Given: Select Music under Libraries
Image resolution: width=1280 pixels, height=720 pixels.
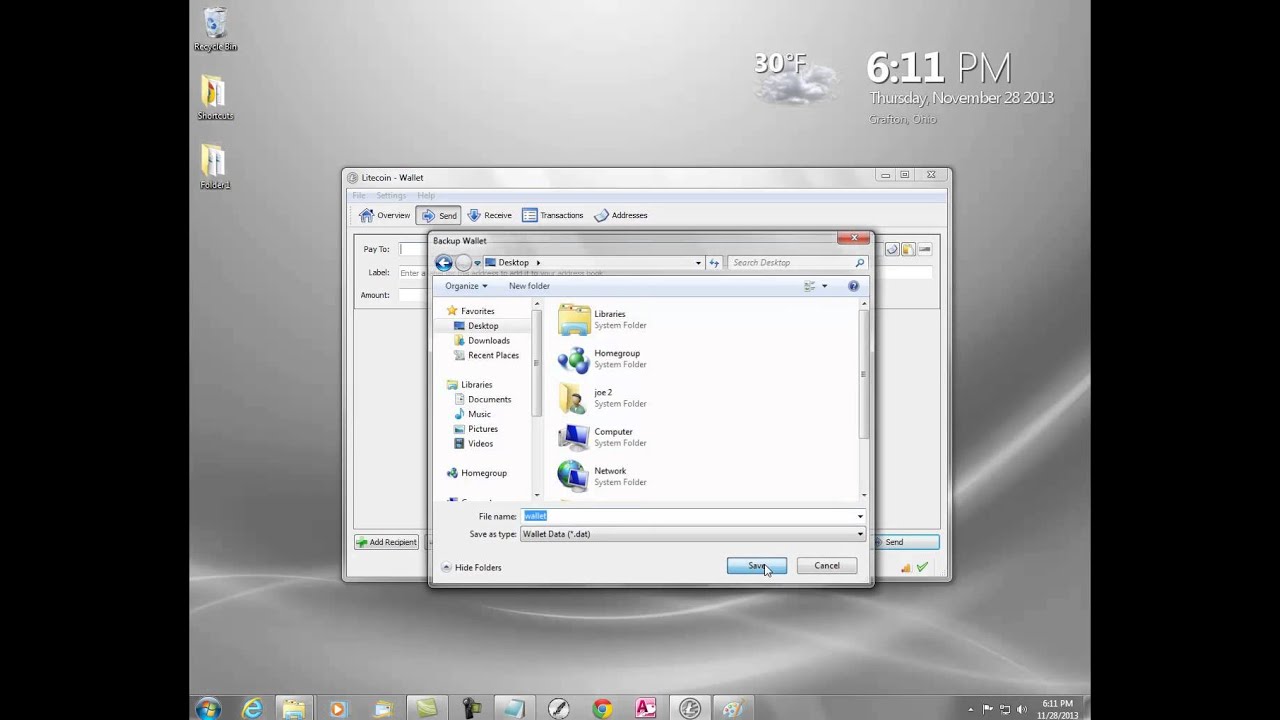Looking at the screenshot, I should coord(472,414).
